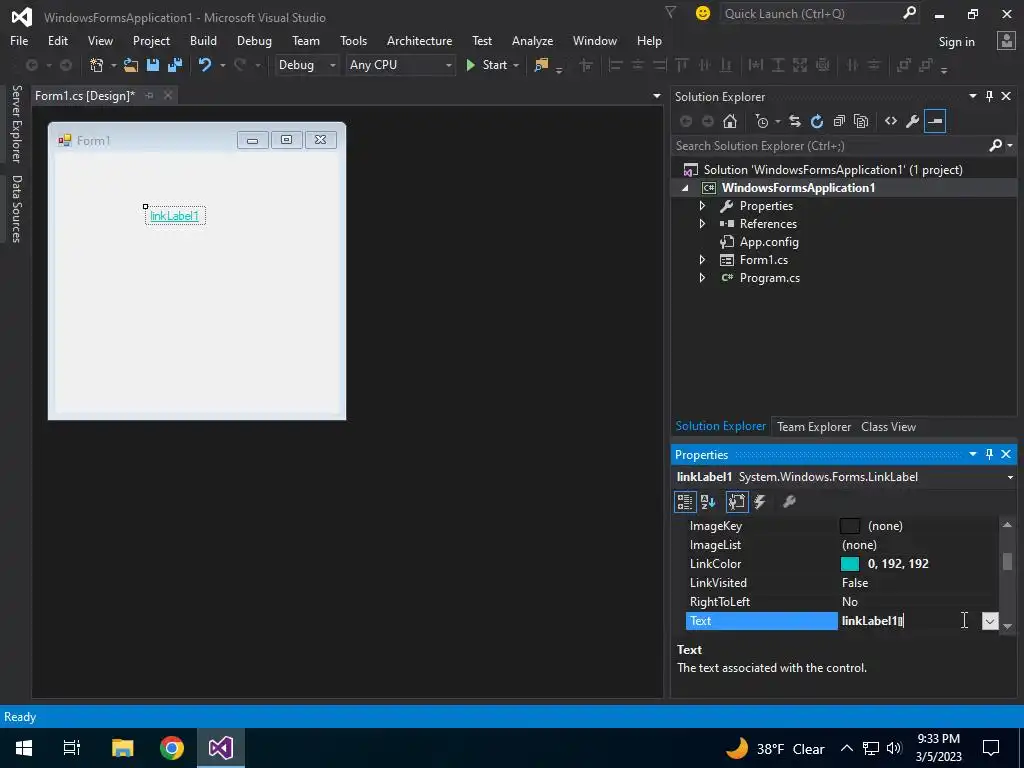1024x768 pixels.
Task: Switch to the Class View tab
Action: pyautogui.click(x=888, y=426)
